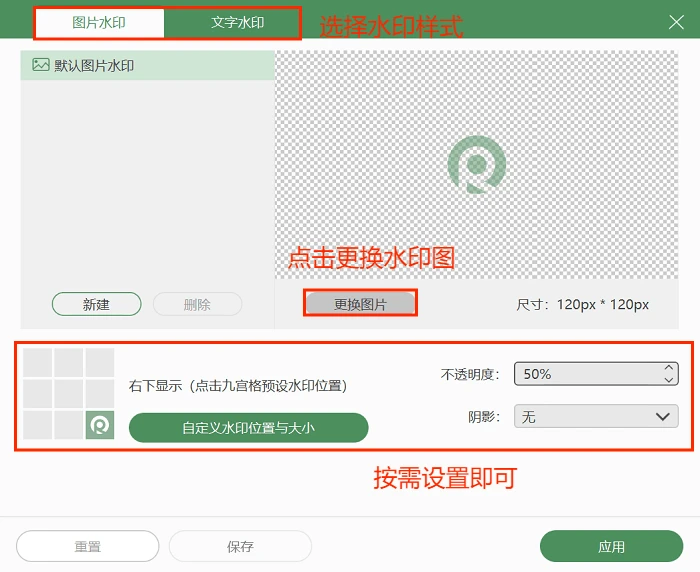Image resolution: width=700 pixels, height=572 pixels.
Task: Choose the bottom-left watermark position cell
Action: click(38, 425)
